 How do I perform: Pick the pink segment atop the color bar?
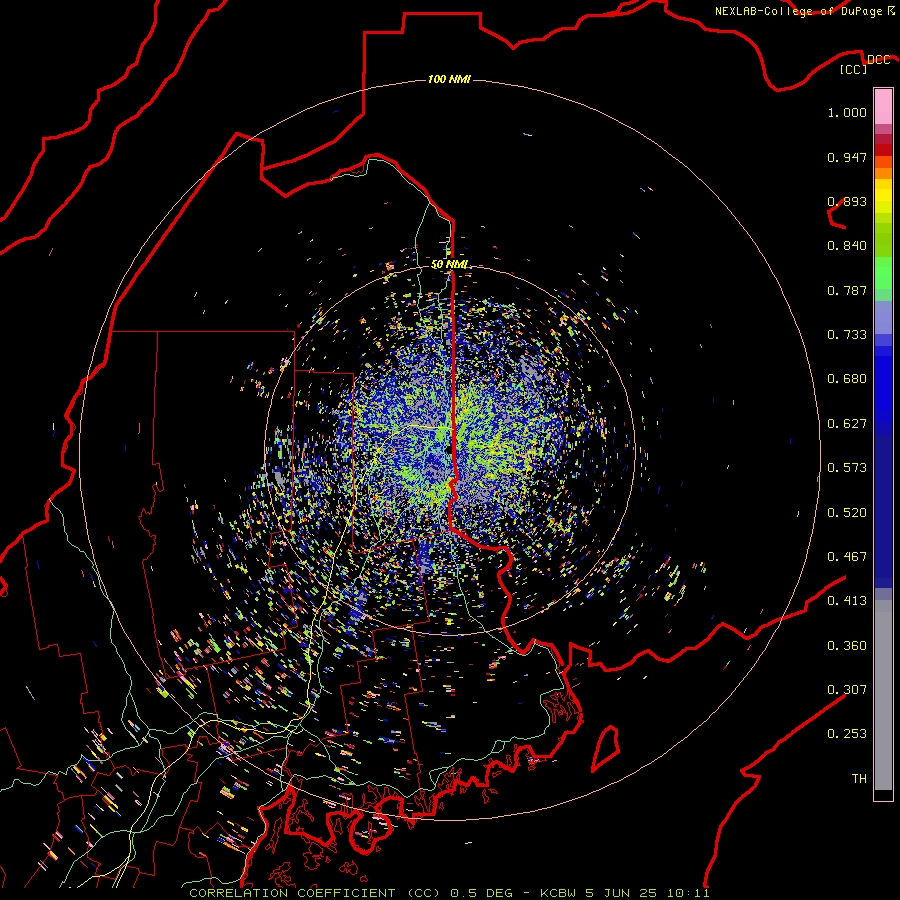883,106
